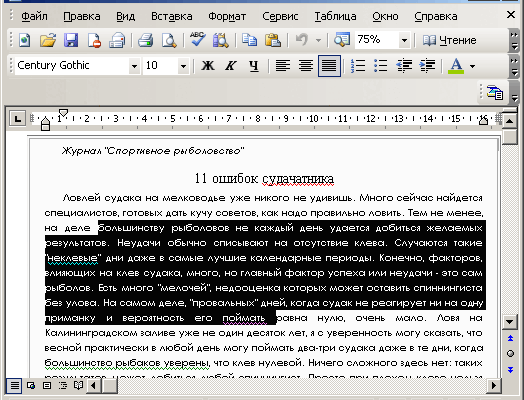
Task: Switch to Print layout view
Action: 47,386
